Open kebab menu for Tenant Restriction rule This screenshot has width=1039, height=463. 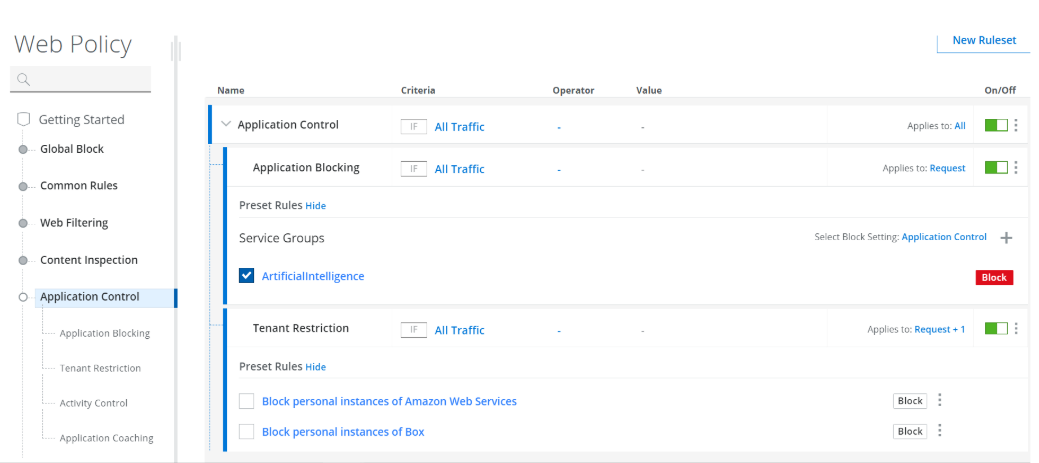tap(1016, 329)
